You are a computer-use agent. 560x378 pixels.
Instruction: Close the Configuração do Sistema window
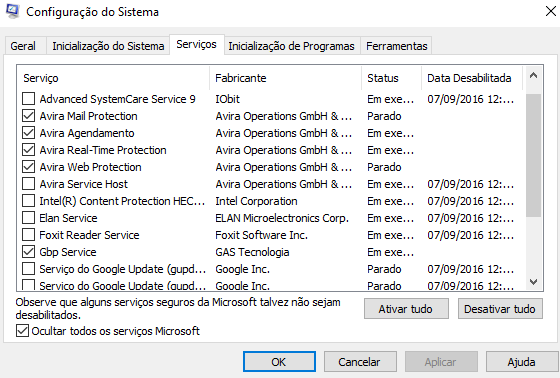tap(550, 11)
